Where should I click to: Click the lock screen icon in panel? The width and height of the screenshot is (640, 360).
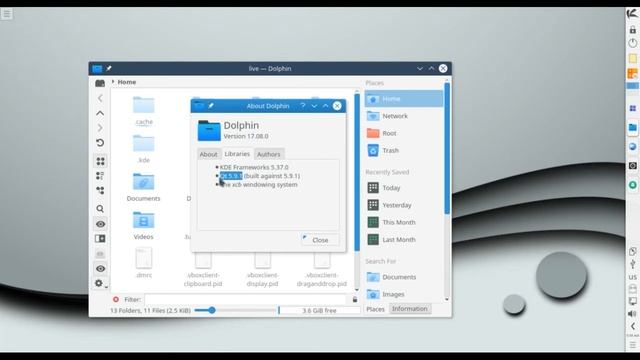tap(632, 30)
